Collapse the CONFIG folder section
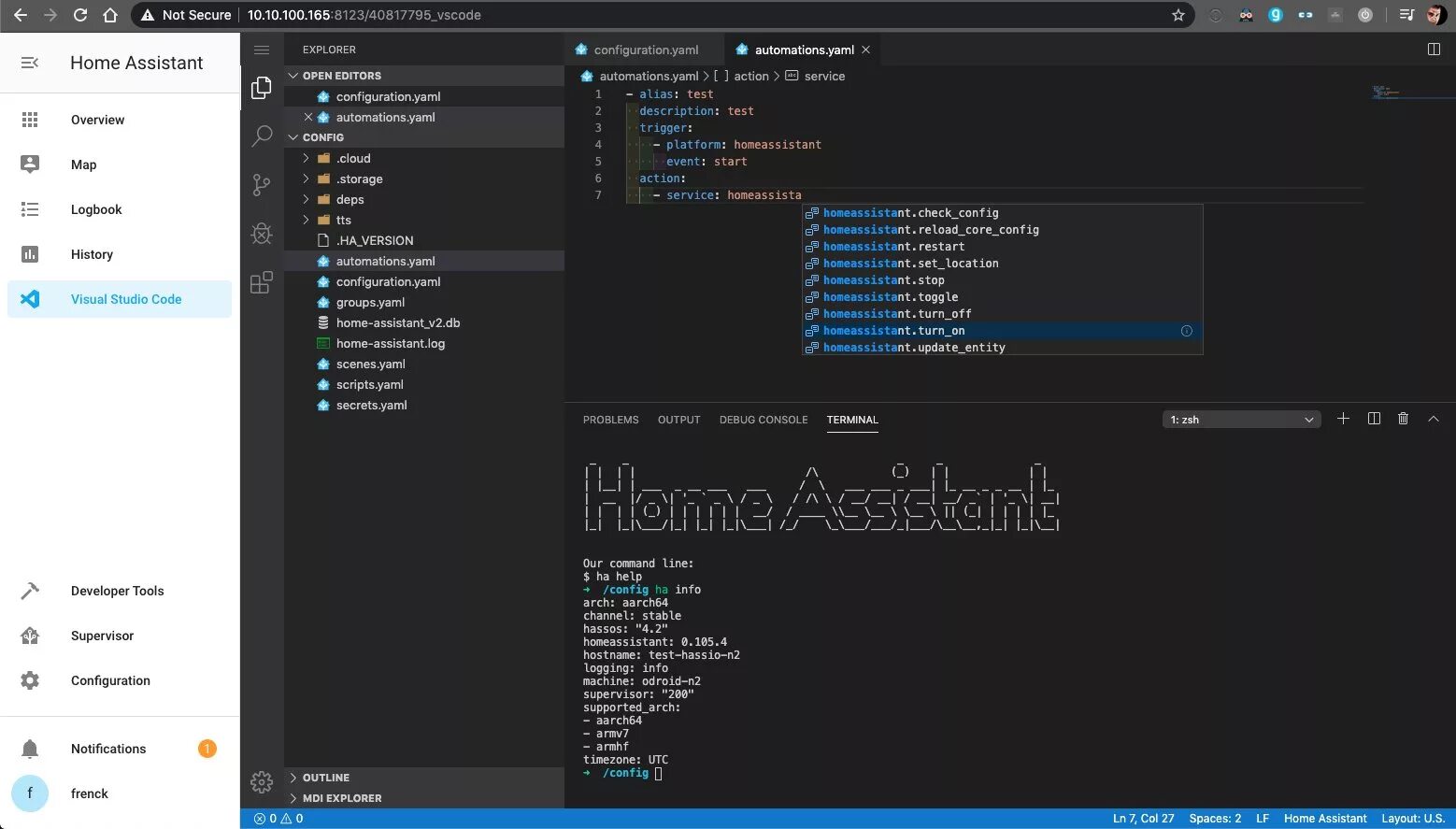The image size is (1456, 829). 424,137
